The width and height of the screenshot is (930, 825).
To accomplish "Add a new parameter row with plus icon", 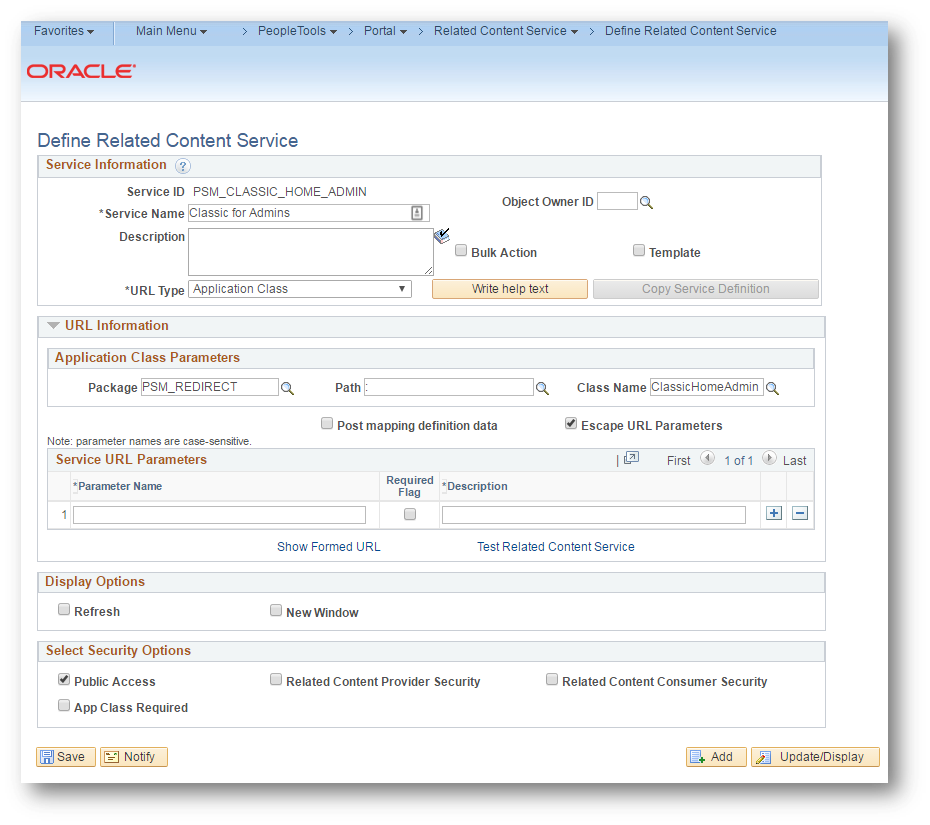I will point(773,514).
